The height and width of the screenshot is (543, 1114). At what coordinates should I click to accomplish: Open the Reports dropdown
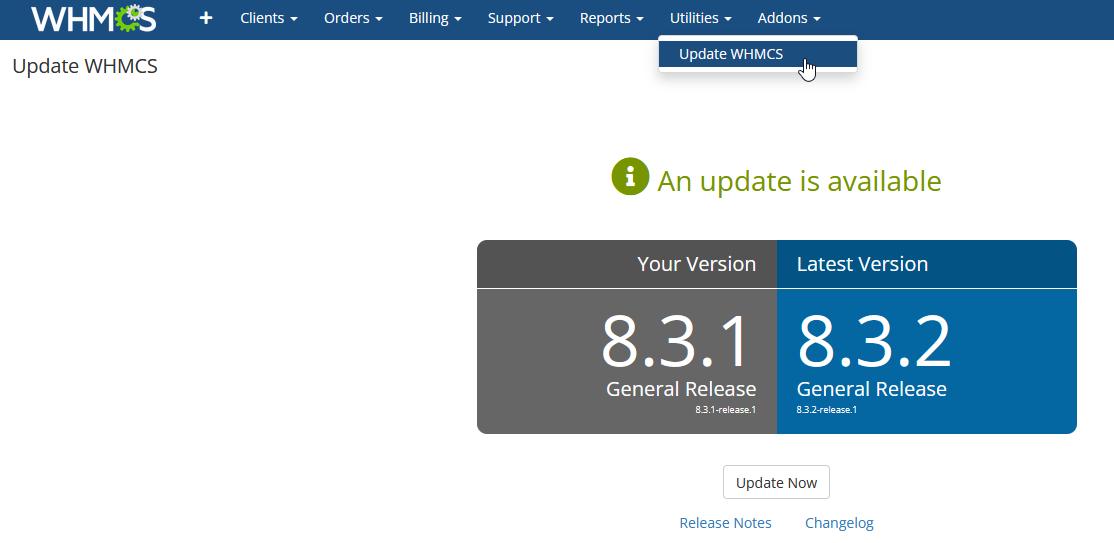tap(612, 18)
